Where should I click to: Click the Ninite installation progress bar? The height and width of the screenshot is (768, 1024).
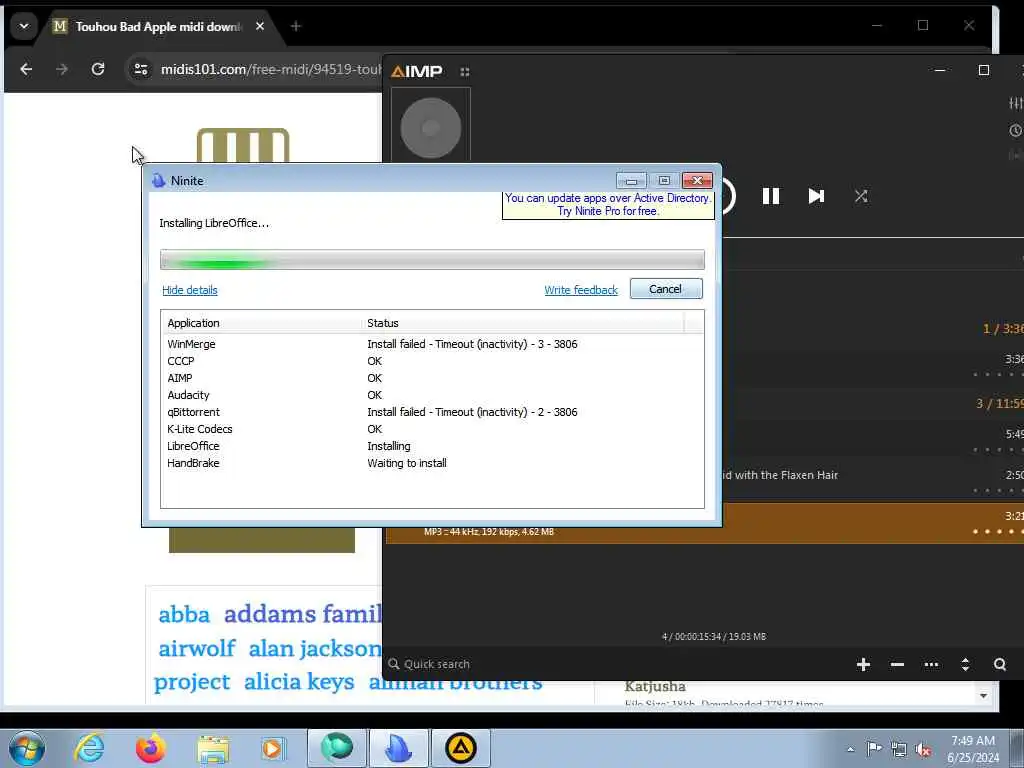click(432, 259)
